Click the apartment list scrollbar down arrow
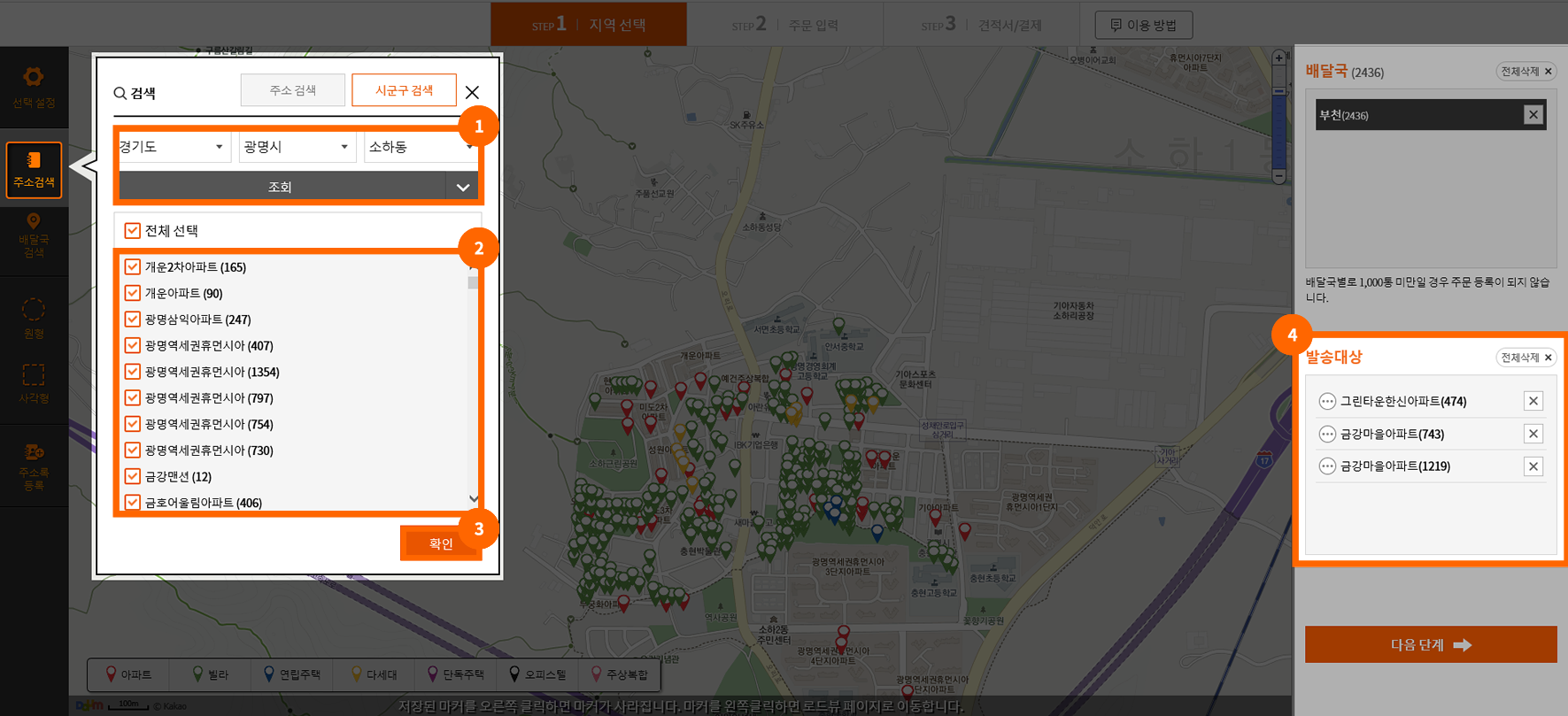Viewport: 1568px width, 716px height. point(474,499)
